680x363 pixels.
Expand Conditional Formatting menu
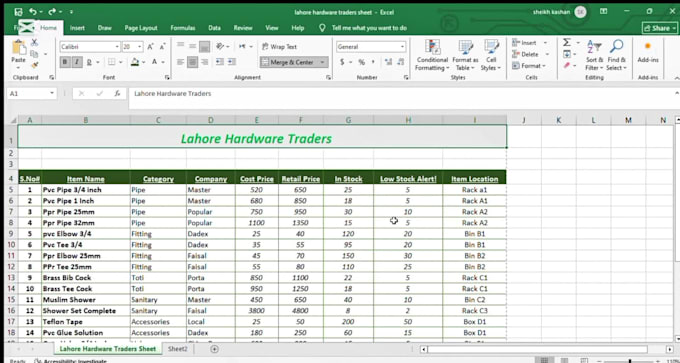click(432, 55)
